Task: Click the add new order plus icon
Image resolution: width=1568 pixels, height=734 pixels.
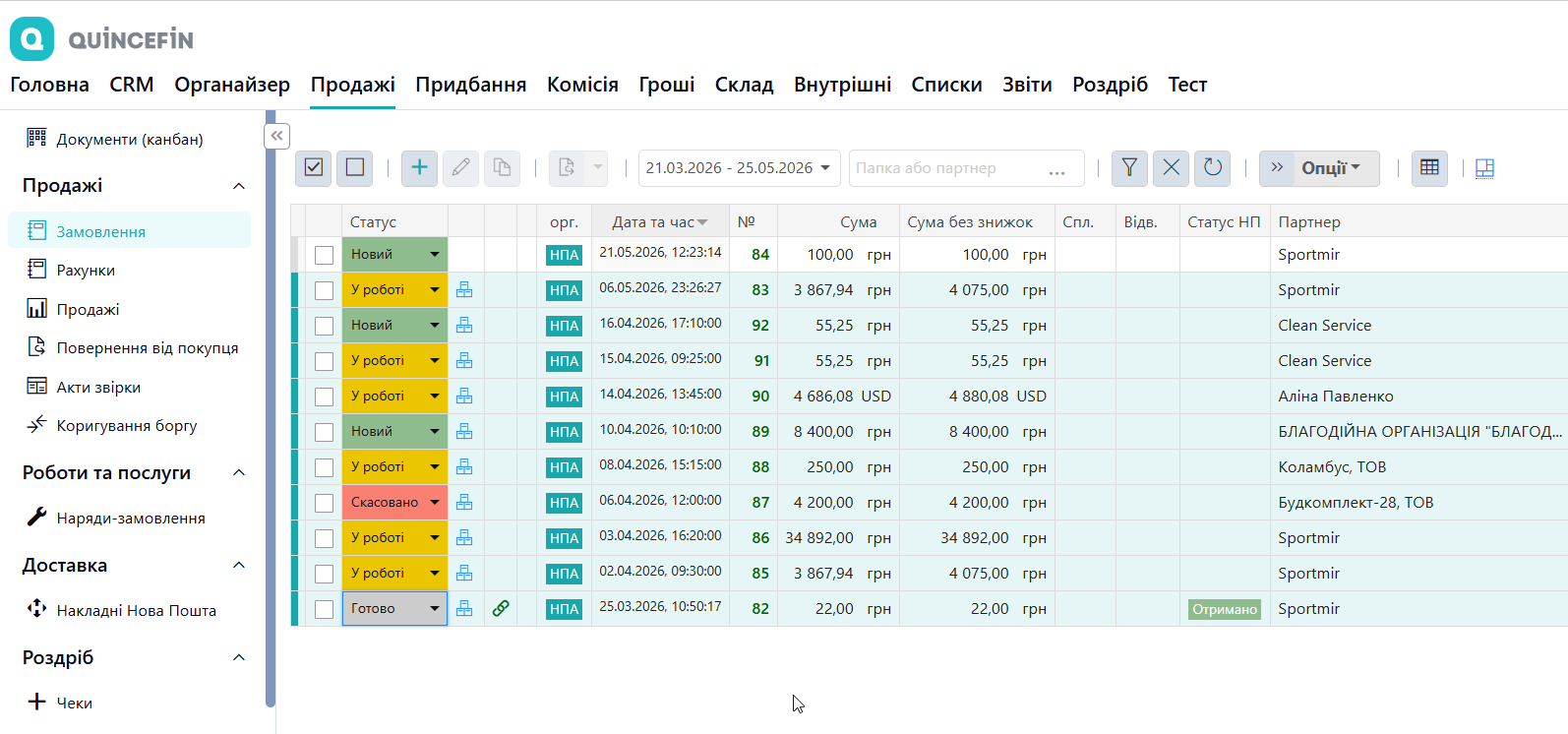Action: point(419,168)
